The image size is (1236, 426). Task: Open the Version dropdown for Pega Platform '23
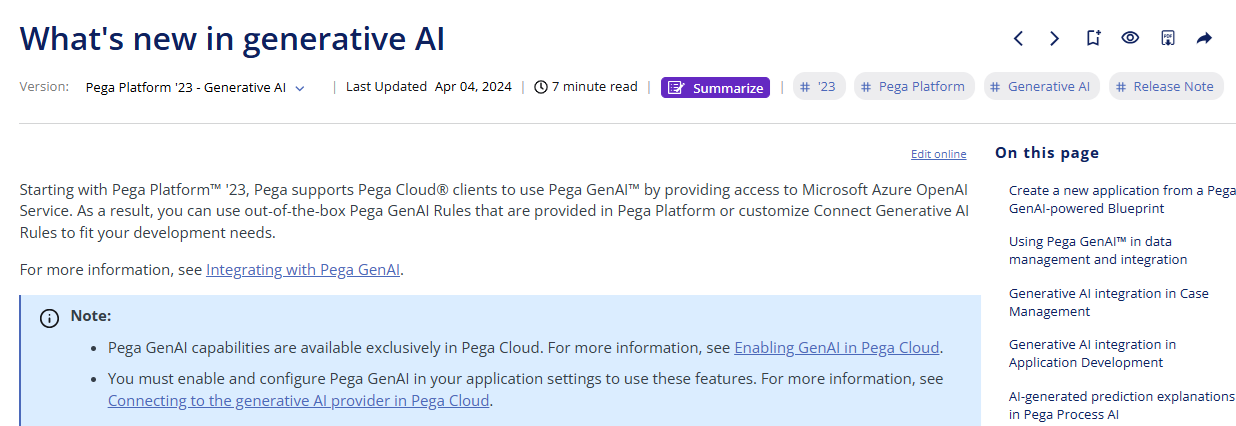pyautogui.click(x=196, y=87)
